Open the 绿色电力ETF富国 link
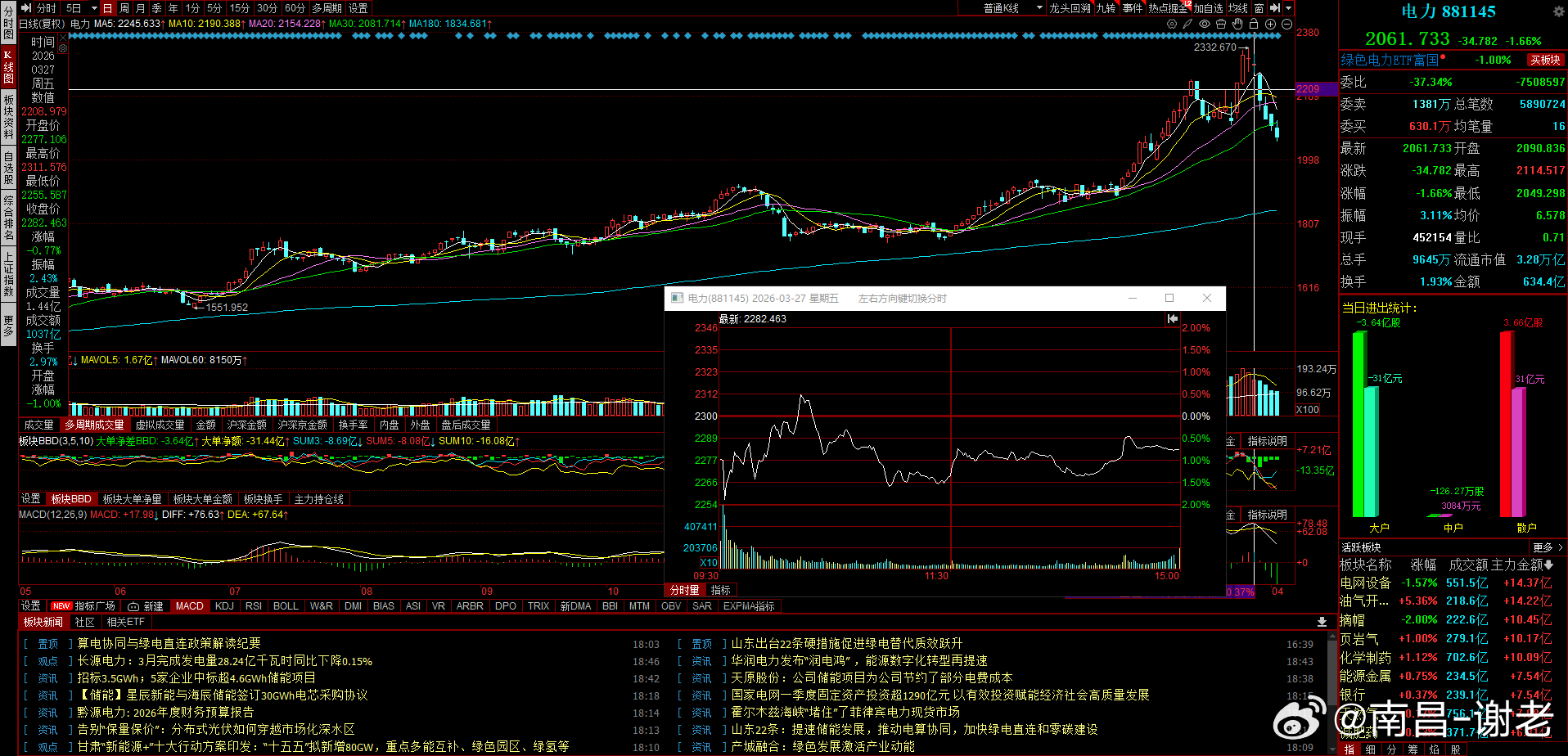This screenshot has height=756, width=1568. (1390, 61)
